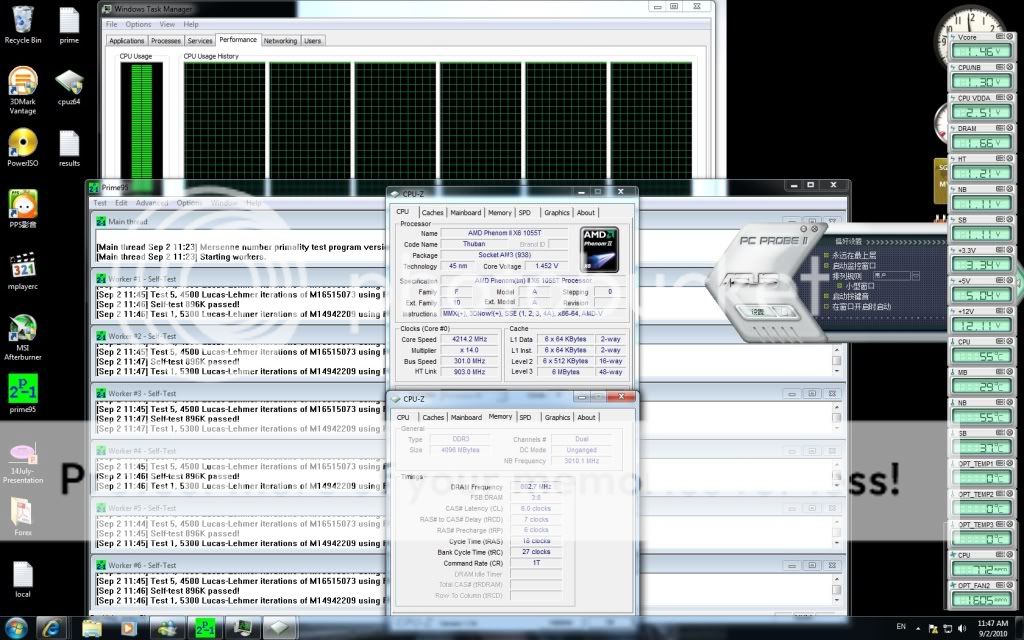Viewport: 1024px width, 640px height.
Task: Switch to the Processes tab in Task Manager
Action: tap(165, 41)
